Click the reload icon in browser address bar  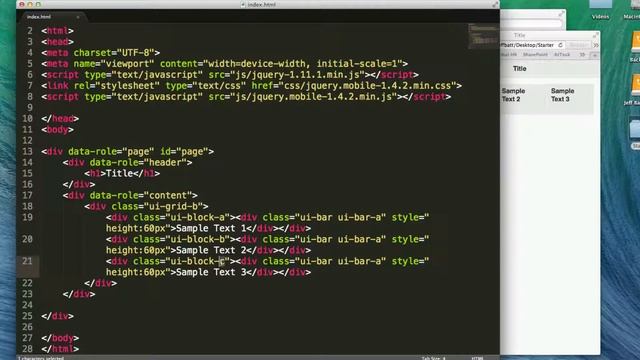[560, 45]
